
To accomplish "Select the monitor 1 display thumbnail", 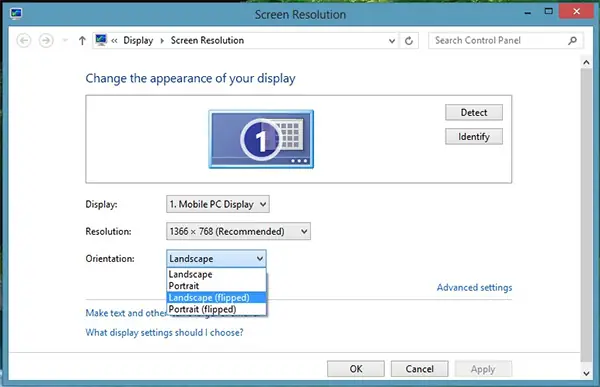I will tap(261, 139).
